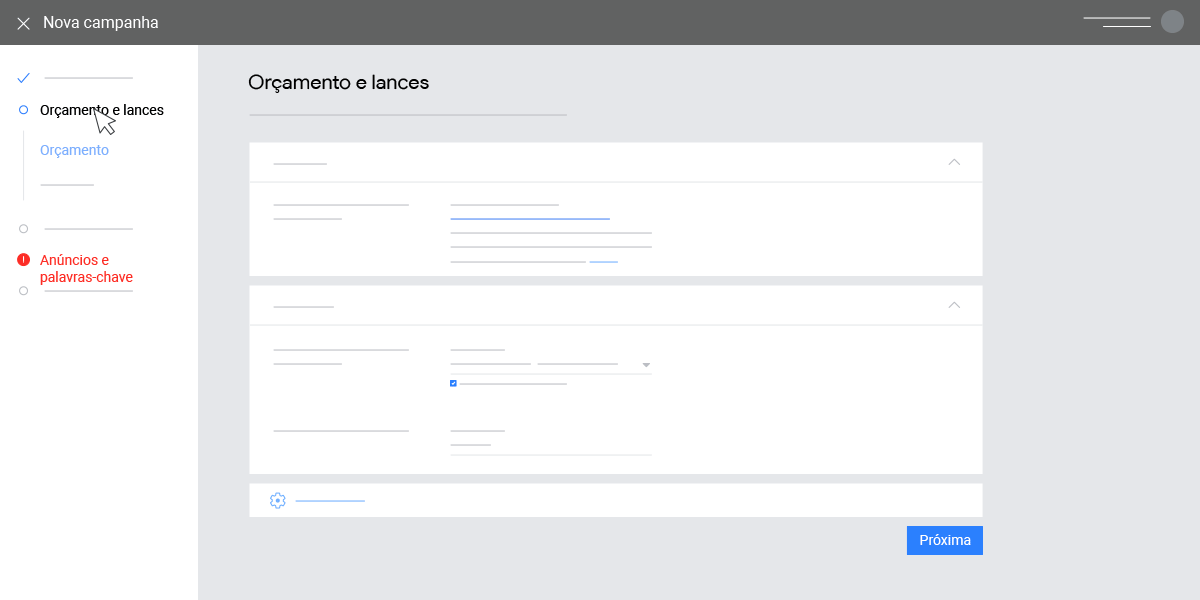Click the red error icon beside Anúncios
The image size is (1200, 600).
[23, 260]
